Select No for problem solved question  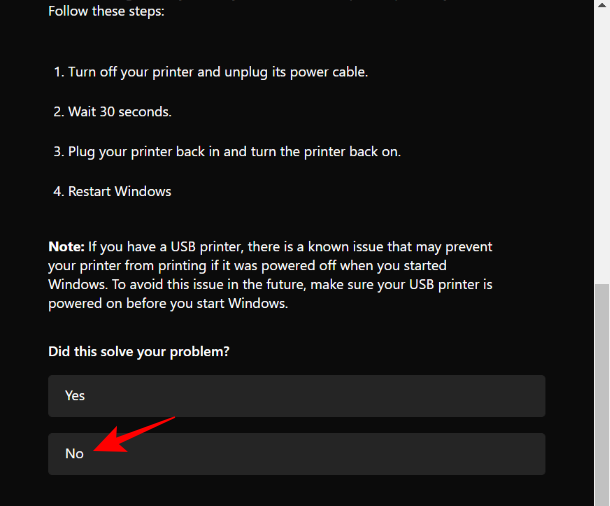(x=296, y=454)
